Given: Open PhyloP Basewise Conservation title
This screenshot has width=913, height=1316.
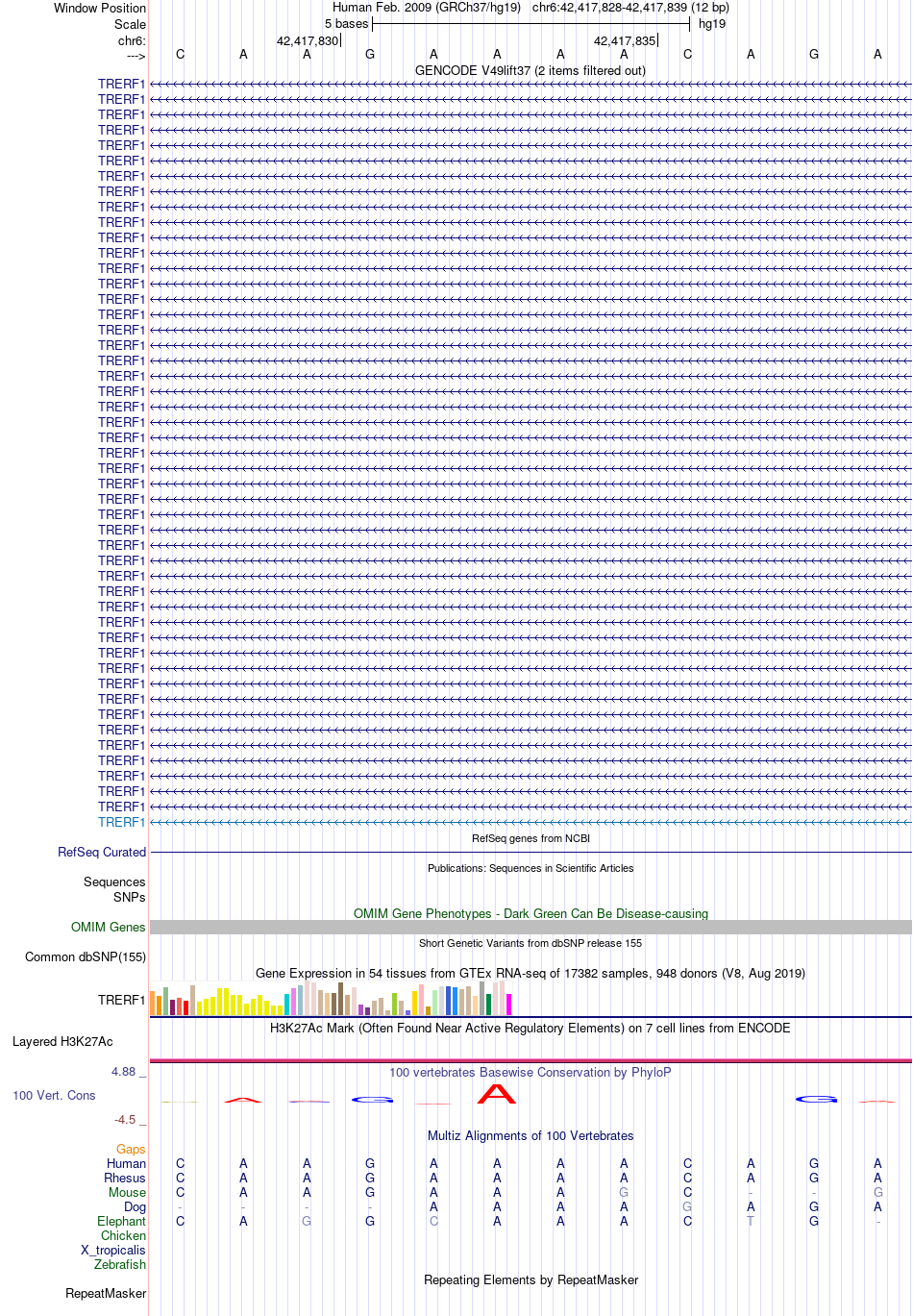Looking at the screenshot, I should 531,1072.
